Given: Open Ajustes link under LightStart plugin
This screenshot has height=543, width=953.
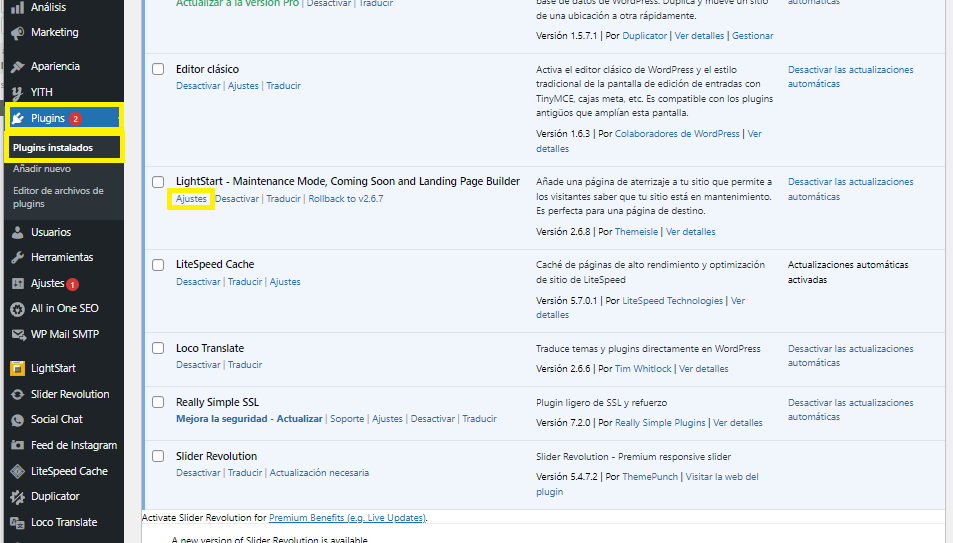Looking at the screenshot, I should (191, 199).
